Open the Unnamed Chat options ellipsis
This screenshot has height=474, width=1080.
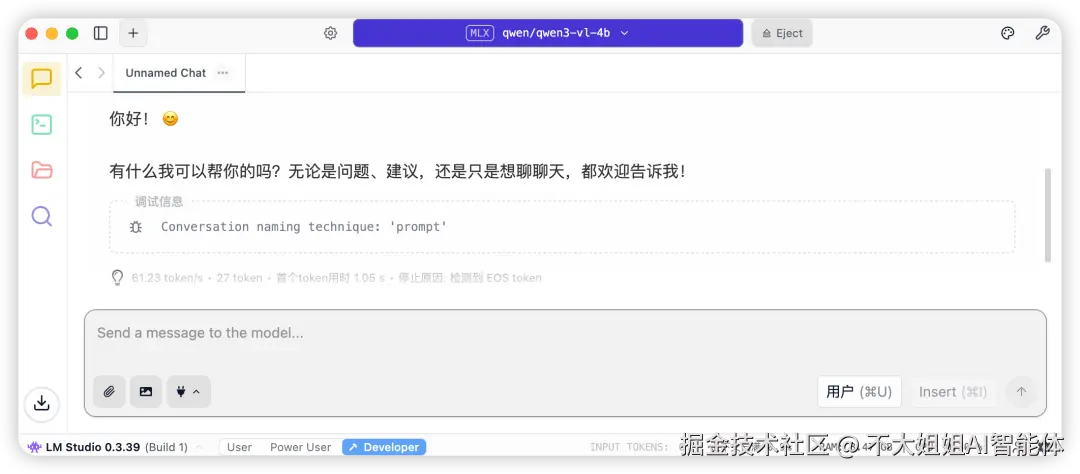click(222, 72)
